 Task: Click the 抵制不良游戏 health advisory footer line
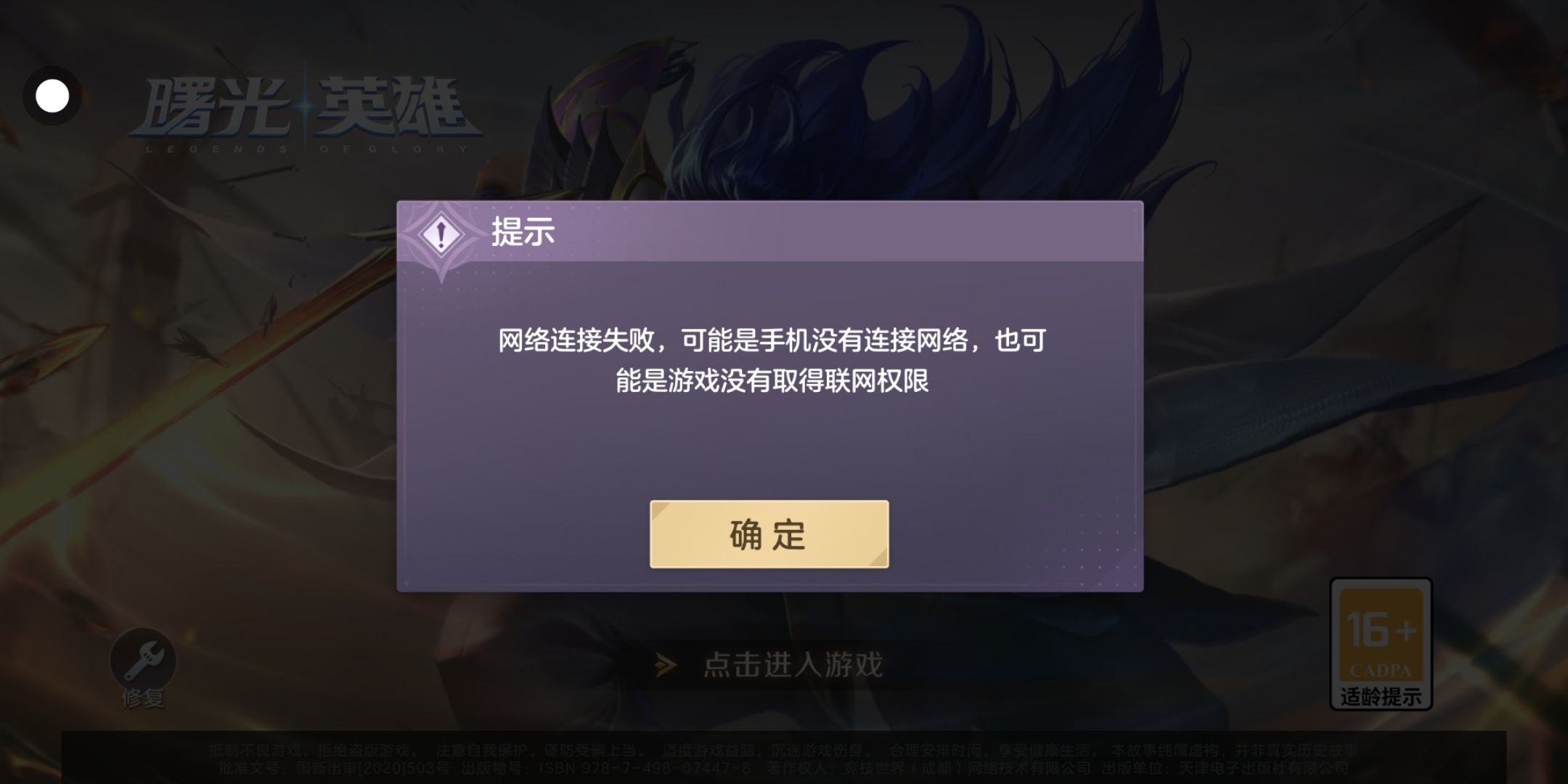[784, 751]
